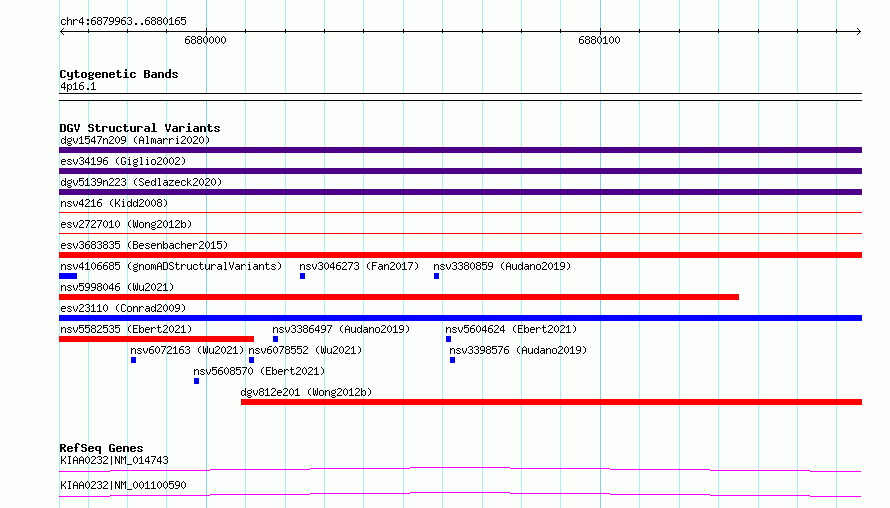890x508 pixels.
Task: Open the nsv5998046 (Wu2021) variant label
Action: click(x=117, y=287)
